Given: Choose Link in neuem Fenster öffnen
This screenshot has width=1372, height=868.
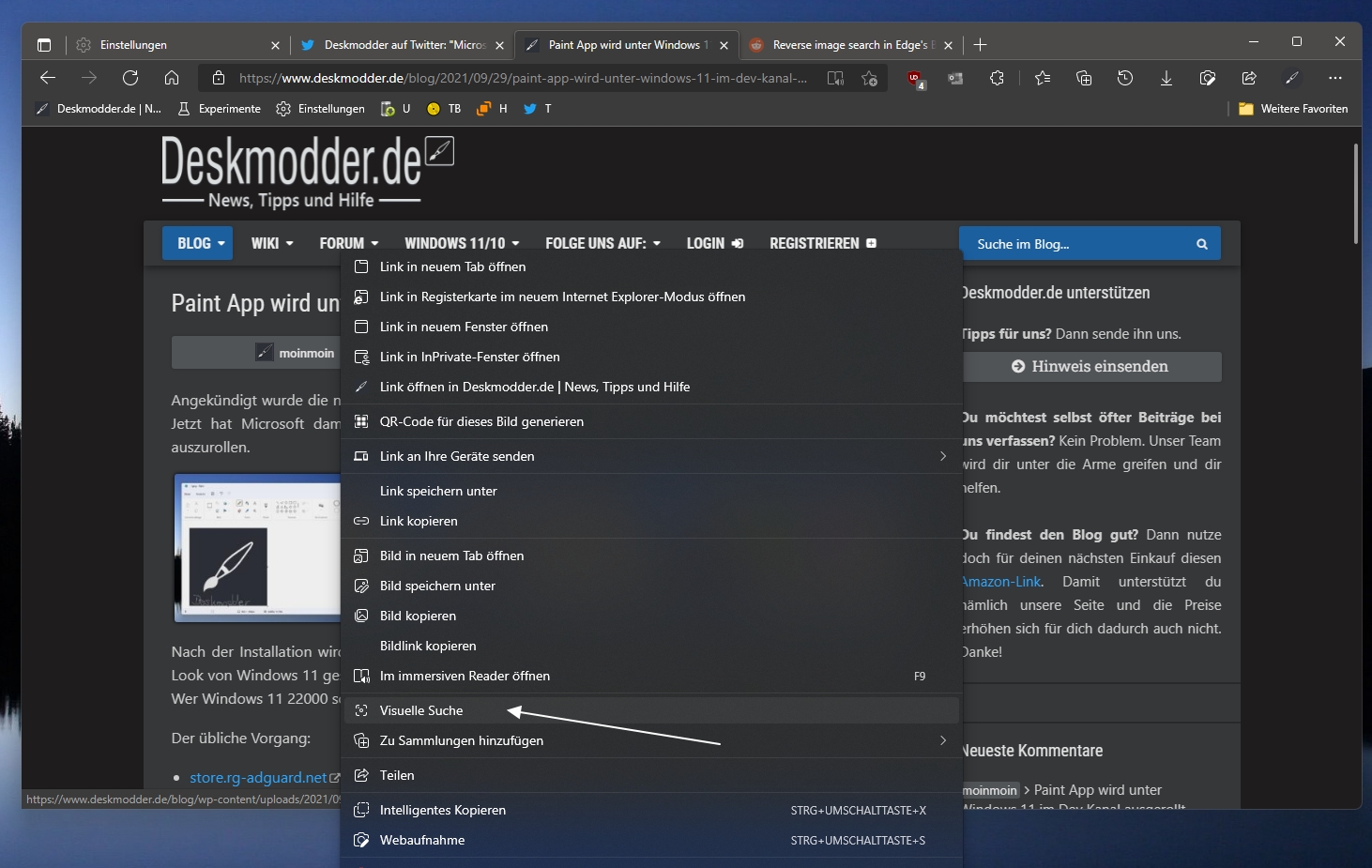Looking at the screenshot, I should pyautogui.click(x=651, y=327).
